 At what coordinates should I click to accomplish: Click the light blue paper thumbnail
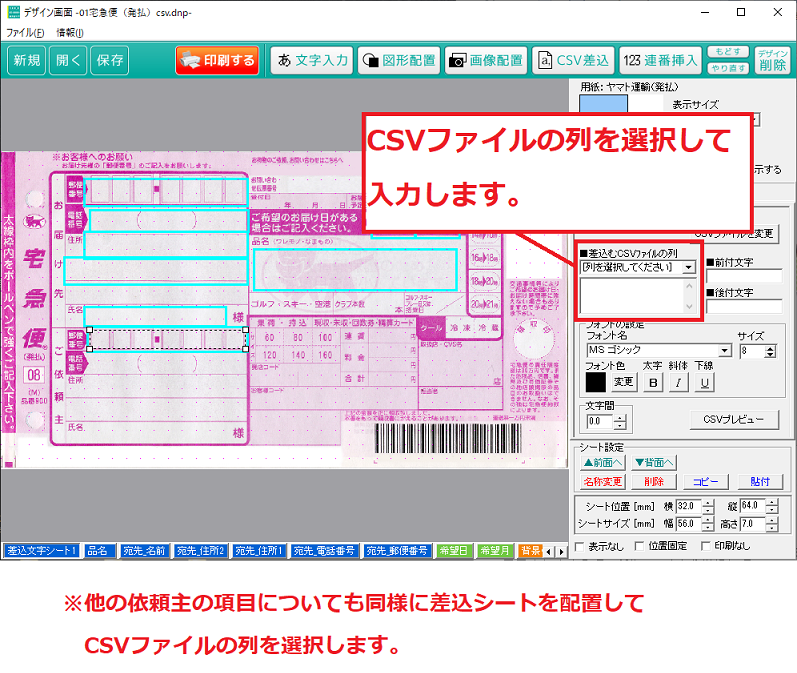tap(603, 103)
